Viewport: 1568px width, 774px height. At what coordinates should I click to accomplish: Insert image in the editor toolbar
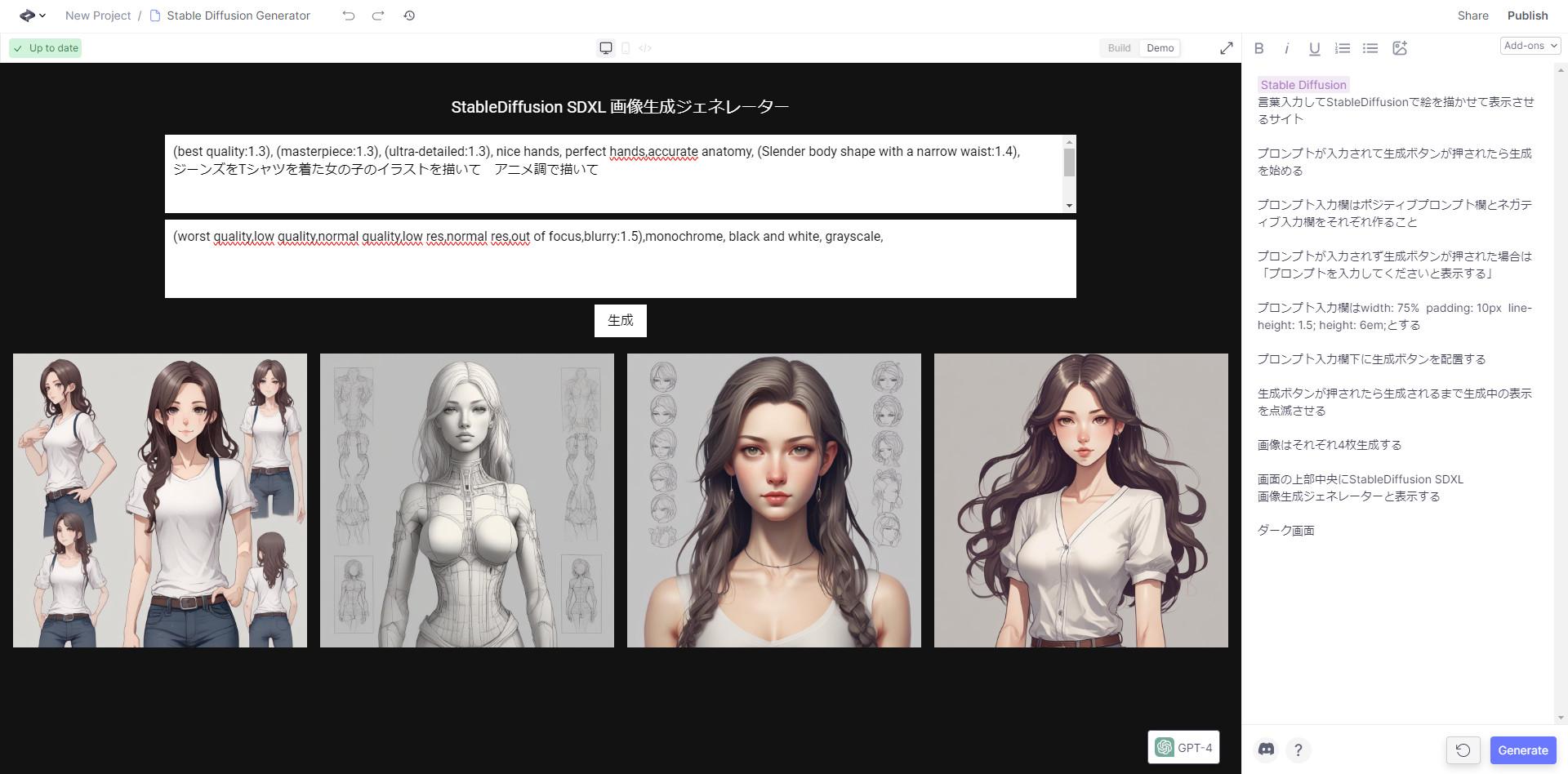1400,48
